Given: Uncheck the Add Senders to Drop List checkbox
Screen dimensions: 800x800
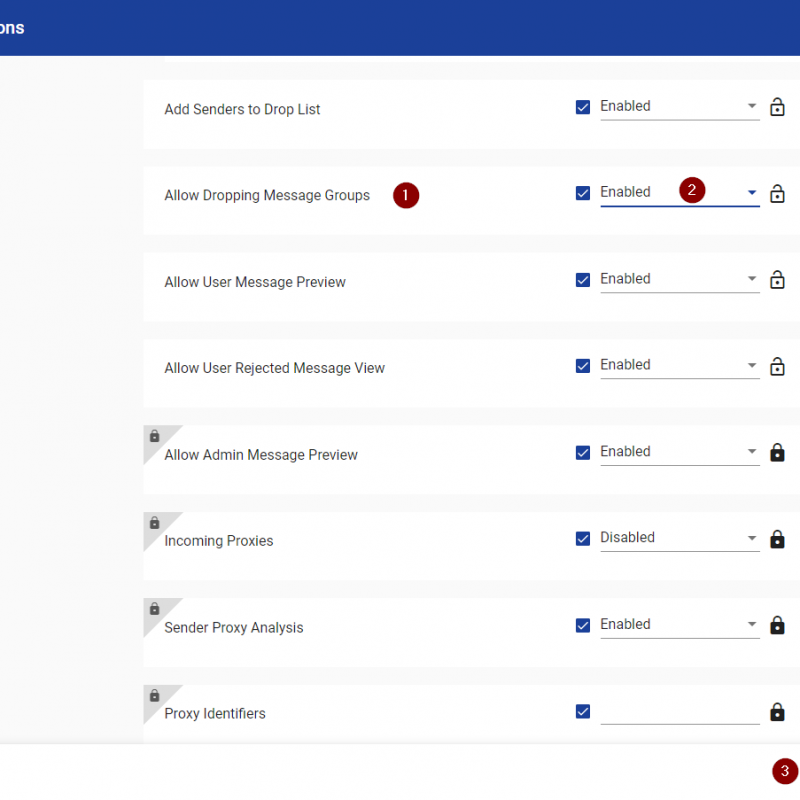Looking at the screenshot, I should [583, 107].
